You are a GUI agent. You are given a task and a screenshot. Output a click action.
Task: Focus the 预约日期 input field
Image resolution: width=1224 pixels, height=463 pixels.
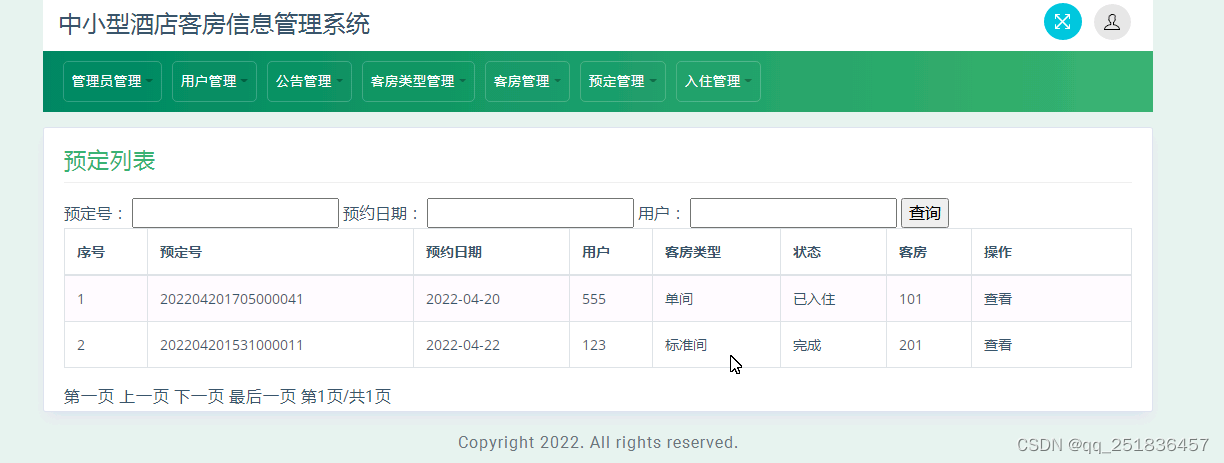click(530, 213)
